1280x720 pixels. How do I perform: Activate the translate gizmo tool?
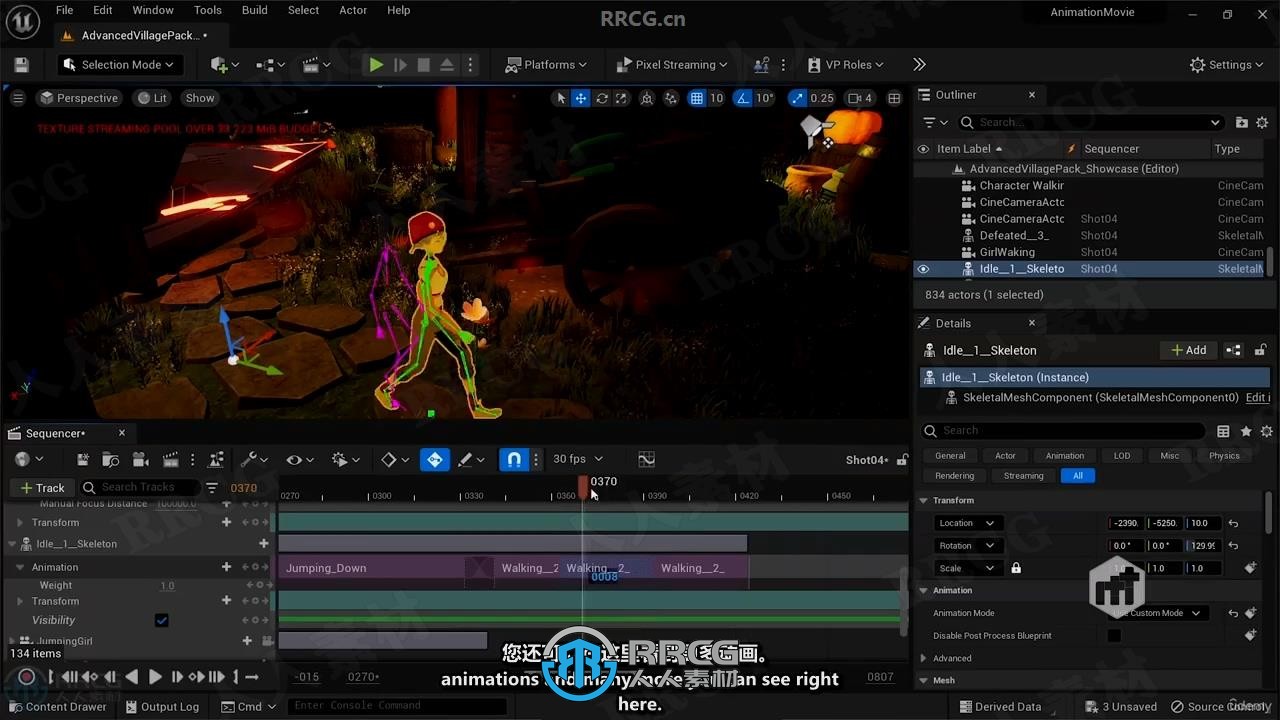(581, 98)
